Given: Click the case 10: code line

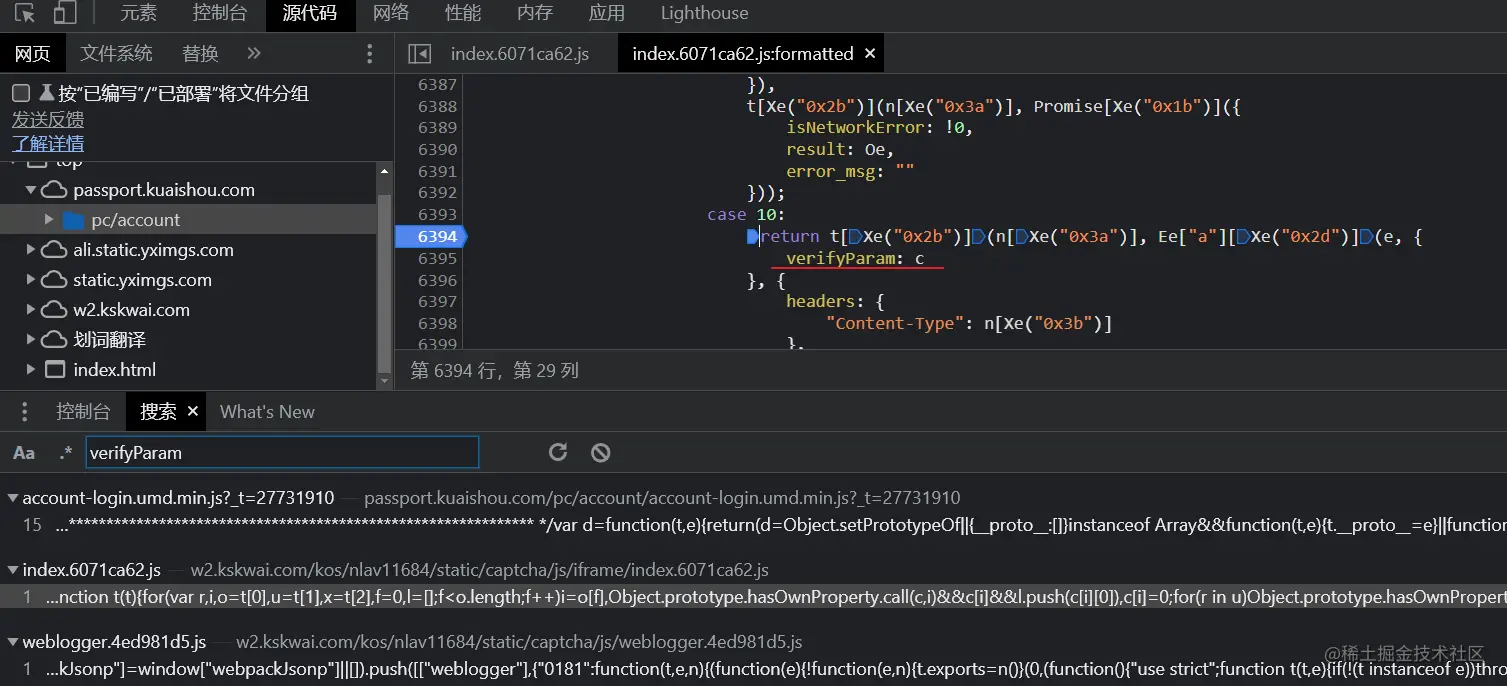Looking at the screenshot, I should click(746, 215).
